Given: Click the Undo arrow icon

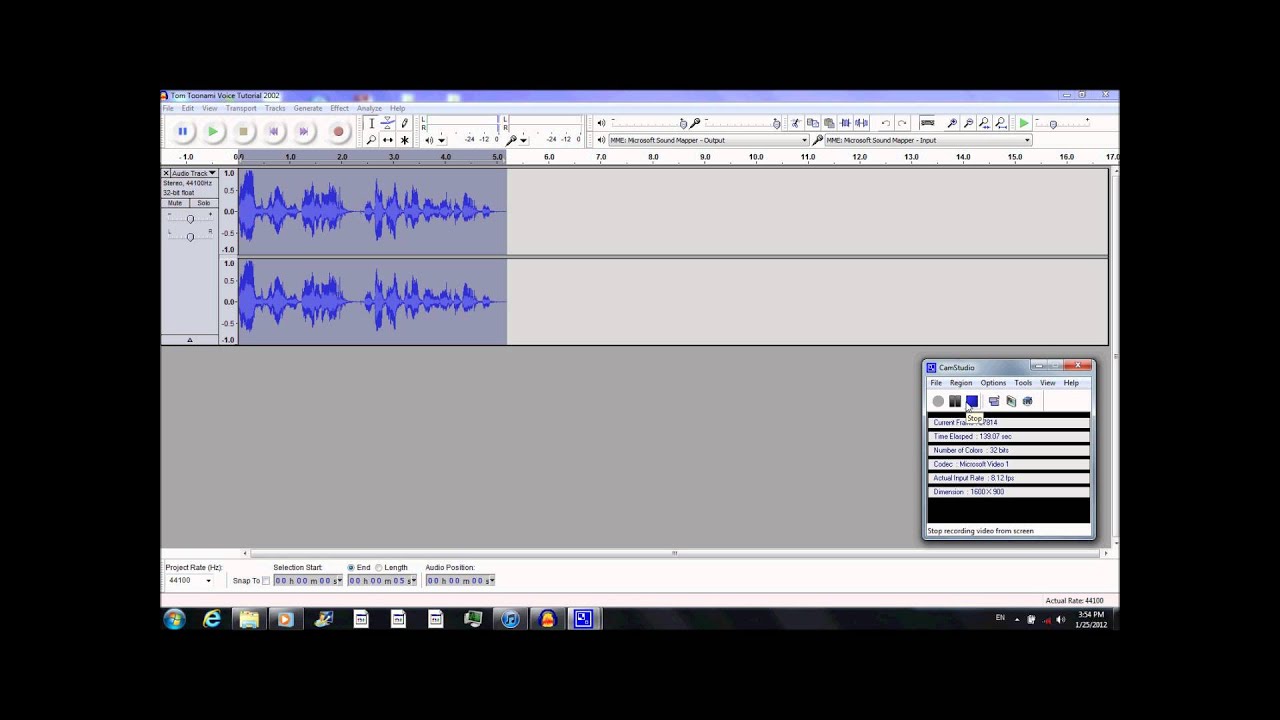Looking at the screenshot, I should coord(886,123).
